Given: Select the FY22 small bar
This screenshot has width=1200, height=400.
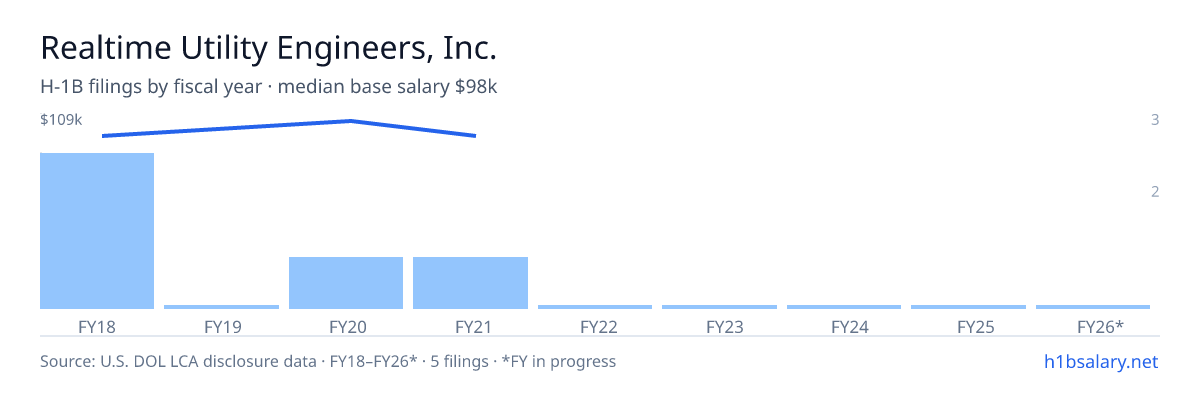Looking at the screenshot, I should tap(595, 307).
